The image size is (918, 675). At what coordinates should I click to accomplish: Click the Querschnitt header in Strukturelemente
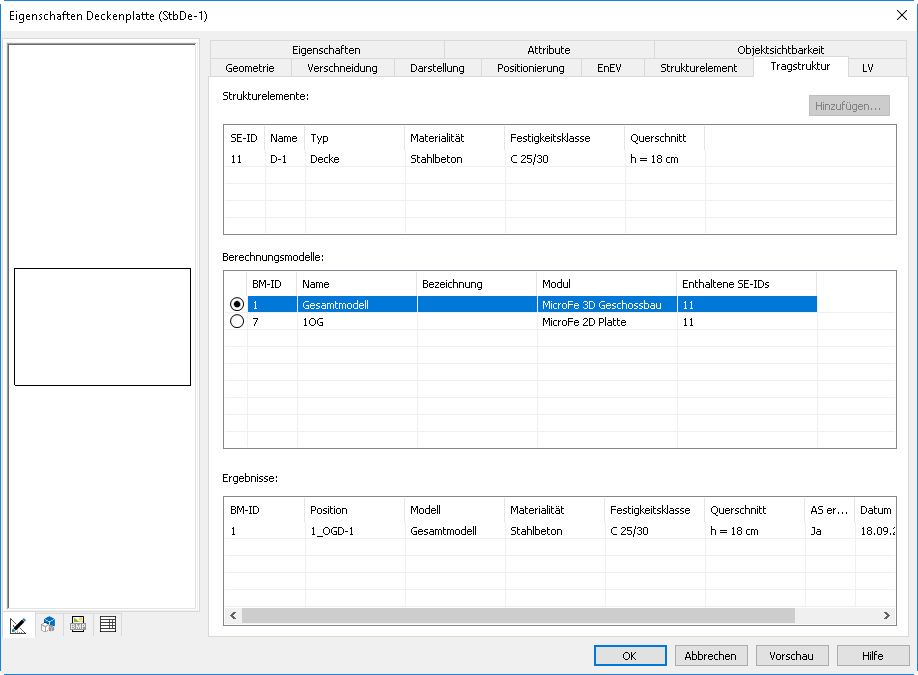(x=665, y=138)
